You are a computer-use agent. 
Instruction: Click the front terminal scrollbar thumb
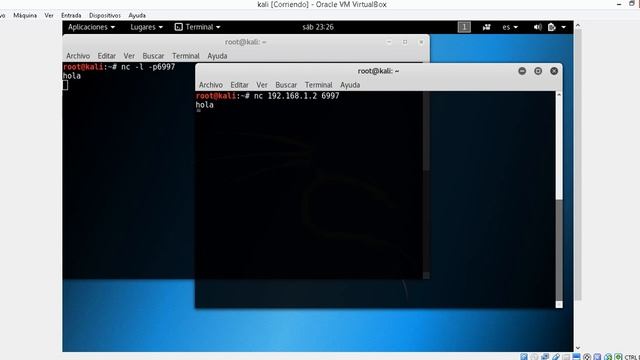point(559,250)
